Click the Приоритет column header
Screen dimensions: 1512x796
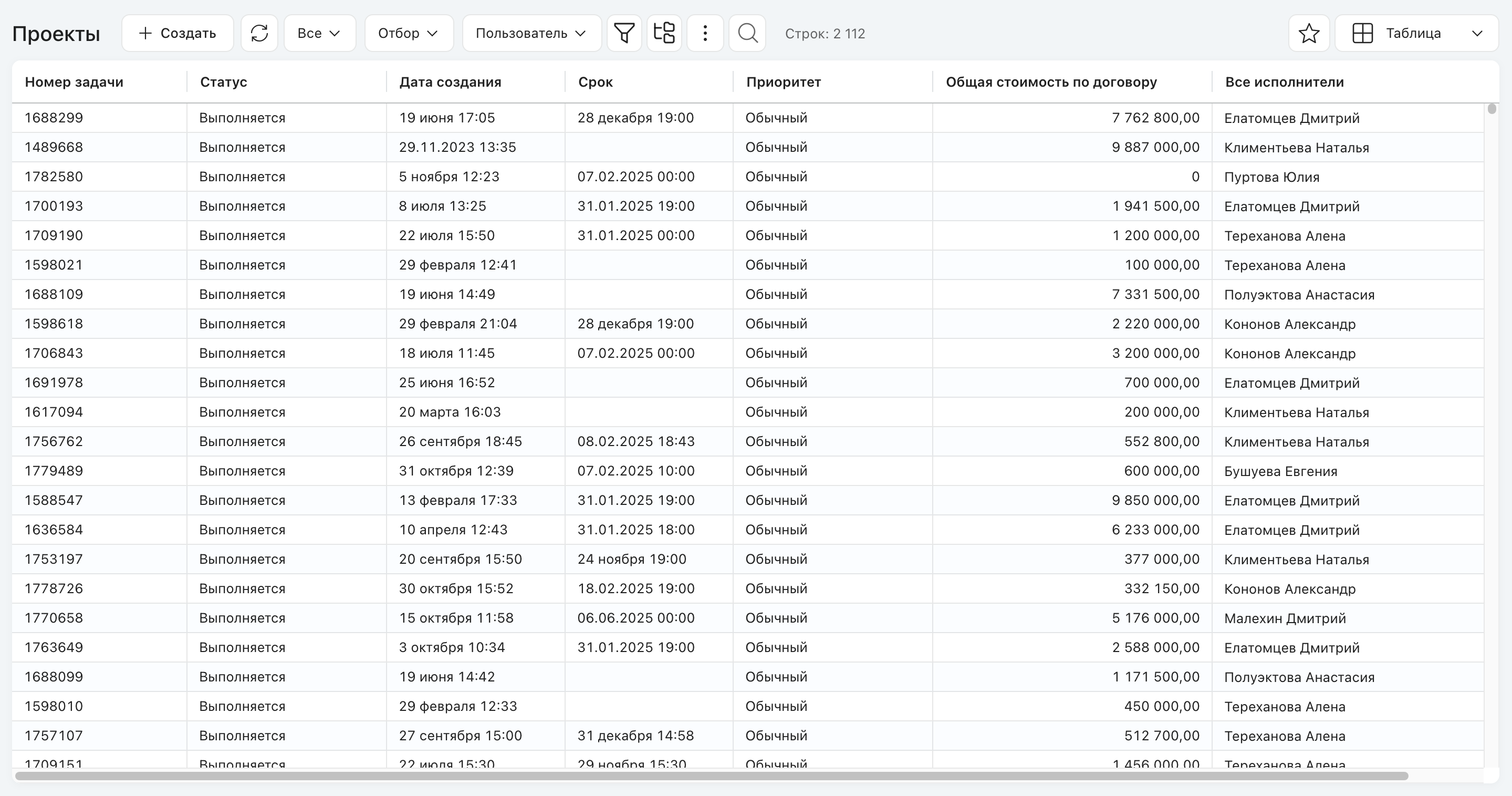pyautogui.click(x=784, y=82)
